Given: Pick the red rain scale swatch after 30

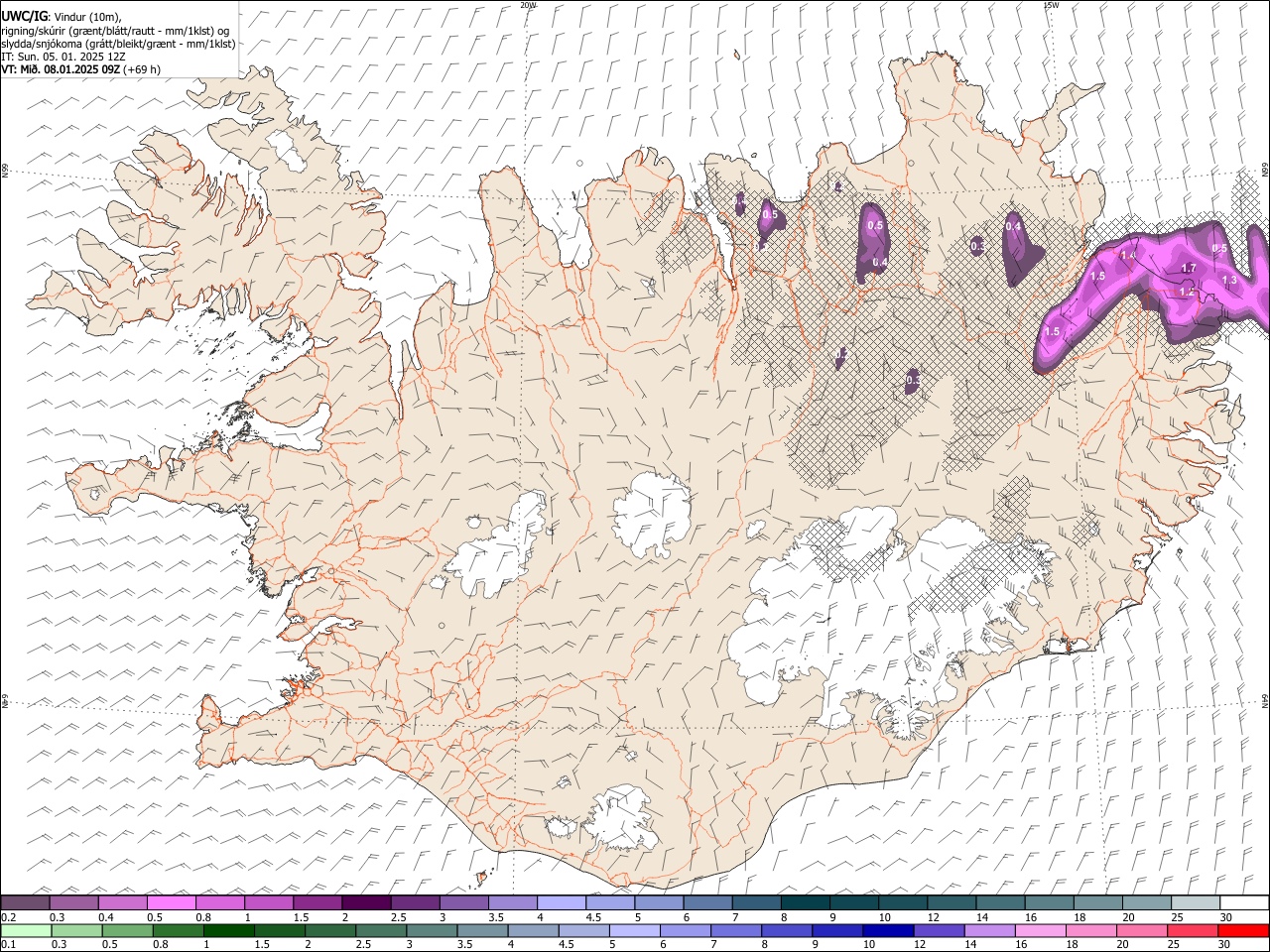Looking at the screenshot, I should tap(1244, 930).
